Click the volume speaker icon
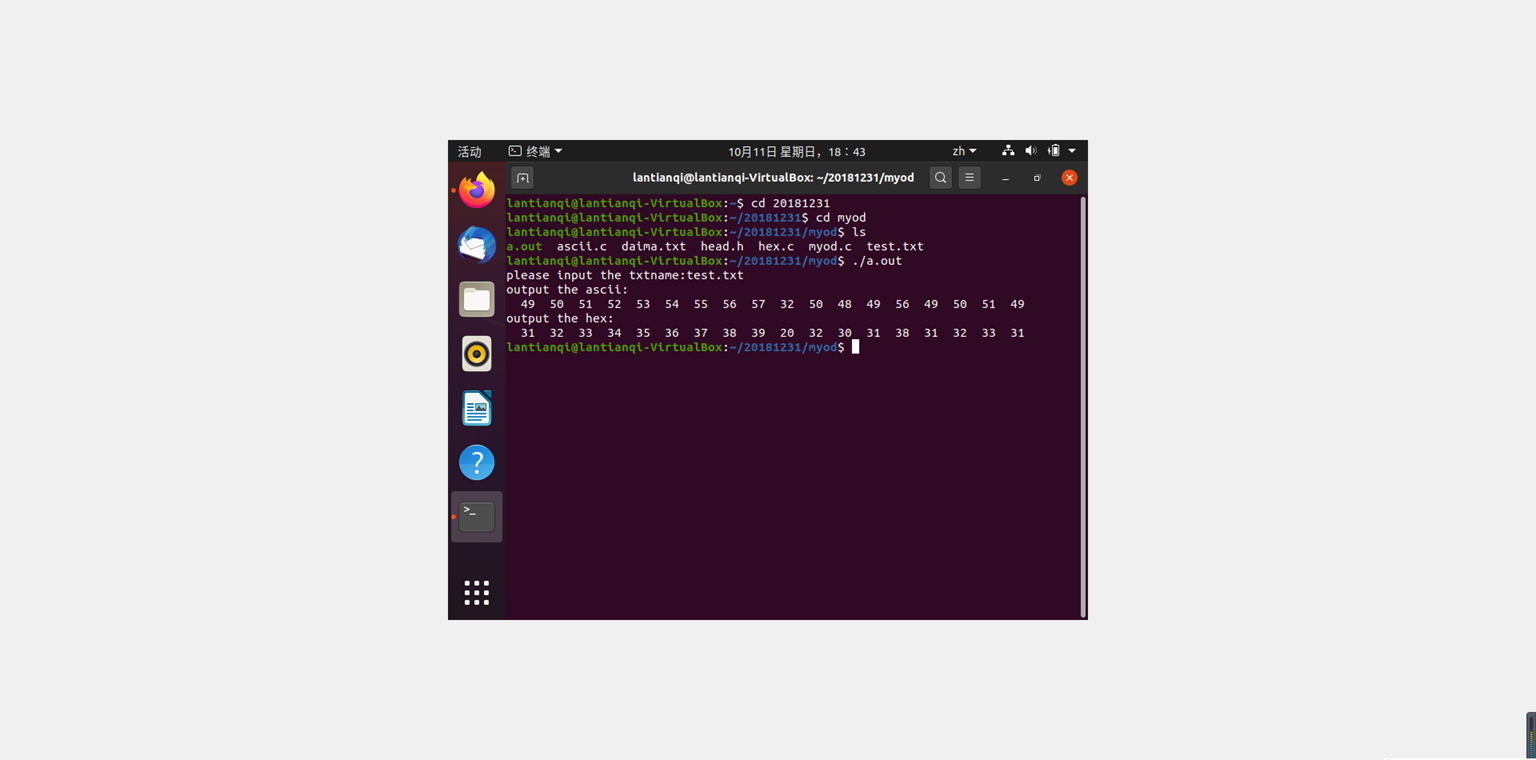The image size is (1536, 760). [1031, 151]
